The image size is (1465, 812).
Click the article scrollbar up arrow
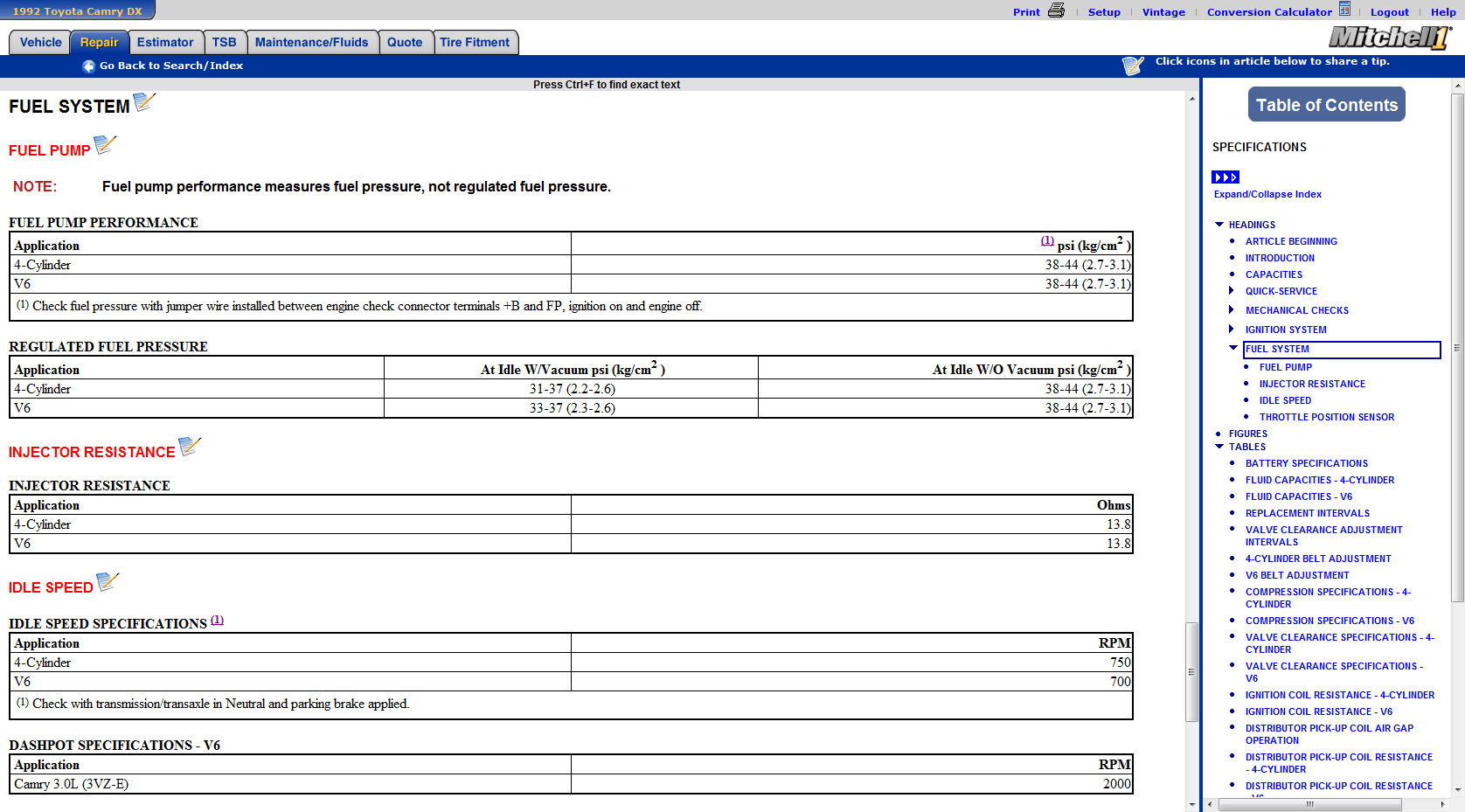(1192, 99)
